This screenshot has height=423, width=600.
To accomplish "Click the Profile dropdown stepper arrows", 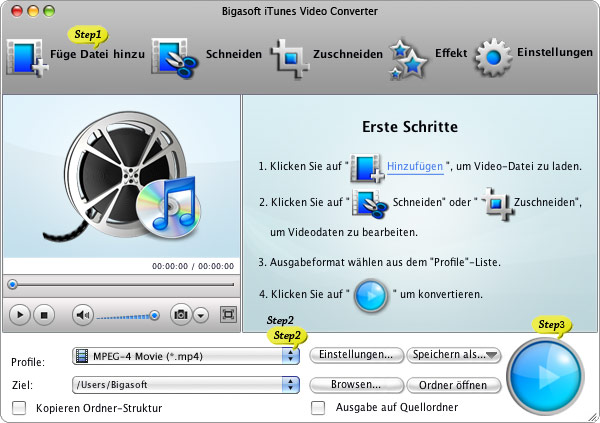I will coord(290,356).
